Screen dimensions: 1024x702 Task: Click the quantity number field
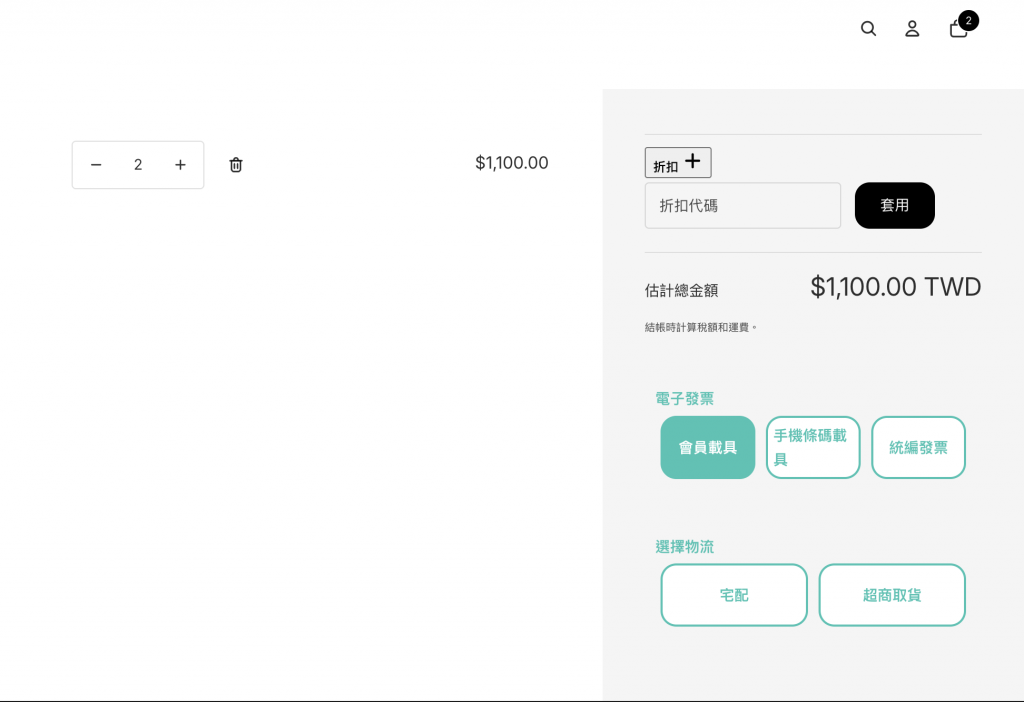coord(138,165)
